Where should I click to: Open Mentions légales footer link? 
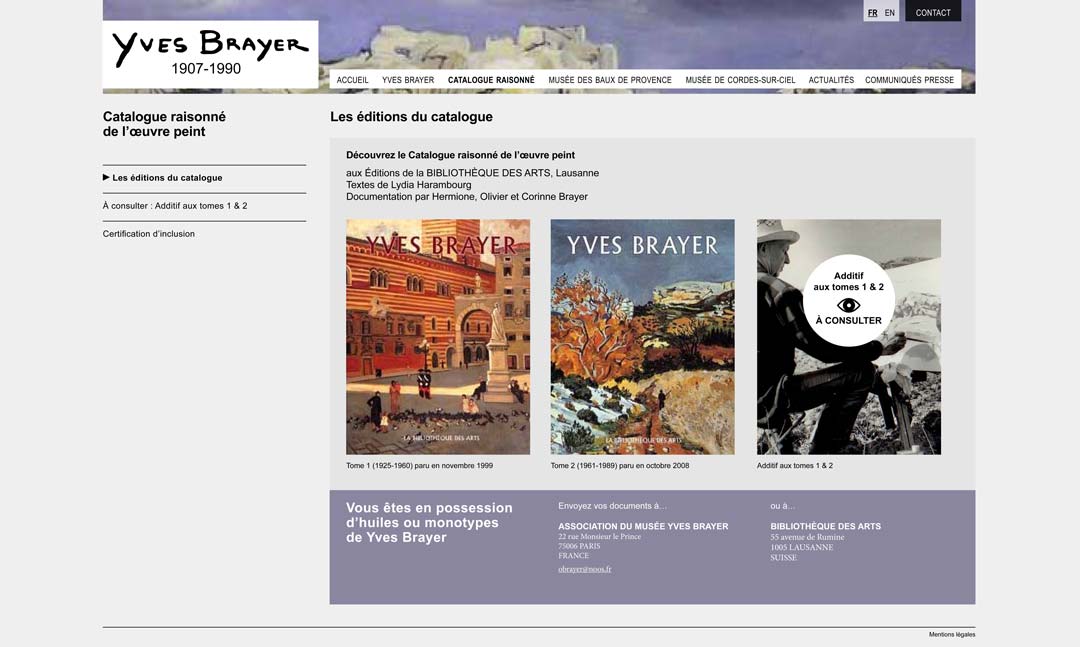952,635
